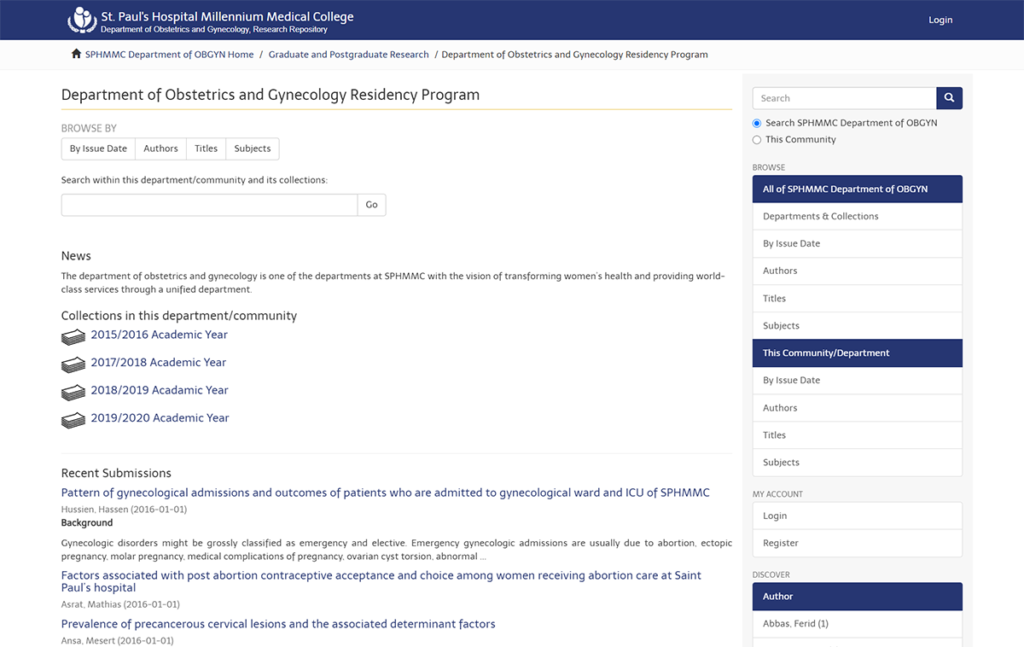Filter by author Abbas, Ferid (1)
Viewport: 1024px width, 647px height.
(857, 623)
